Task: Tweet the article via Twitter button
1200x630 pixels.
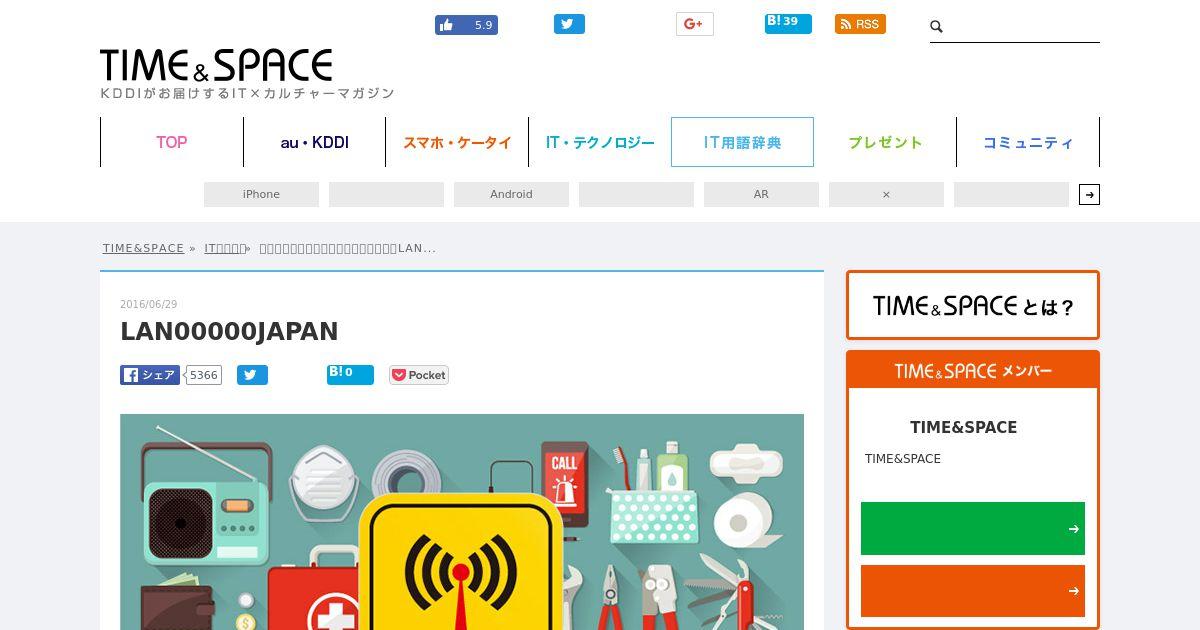Action: click(252, 375)
